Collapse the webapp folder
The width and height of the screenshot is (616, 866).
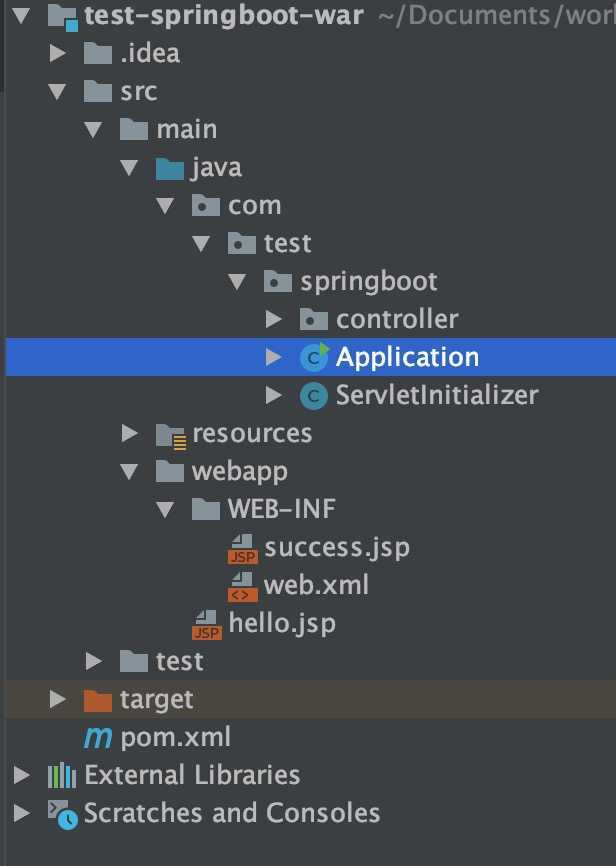tap(129, 472)
